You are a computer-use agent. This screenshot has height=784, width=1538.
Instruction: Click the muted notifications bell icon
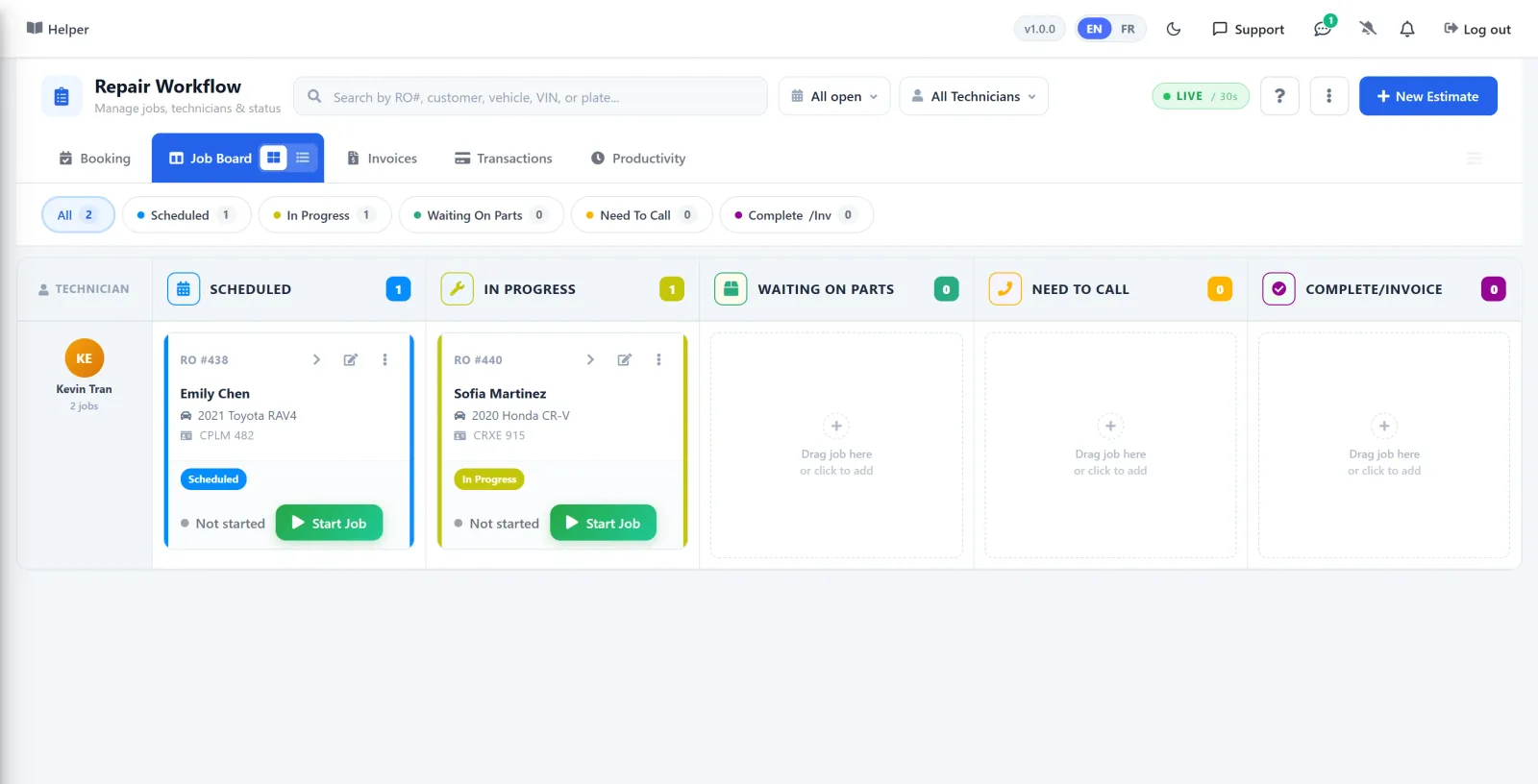click(x=1368, y=29)
